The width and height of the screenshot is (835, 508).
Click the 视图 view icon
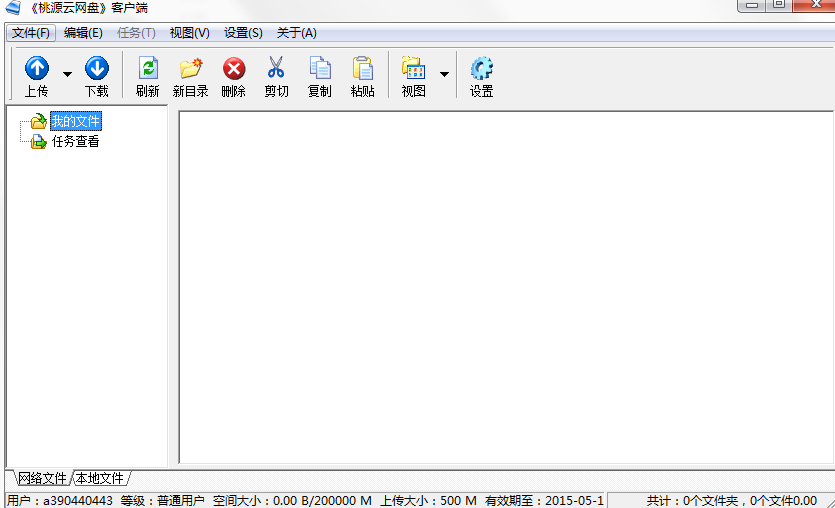[414, 68]
